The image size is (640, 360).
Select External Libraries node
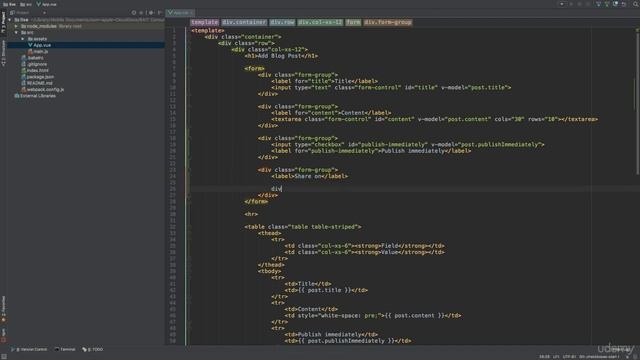[38, 96]
